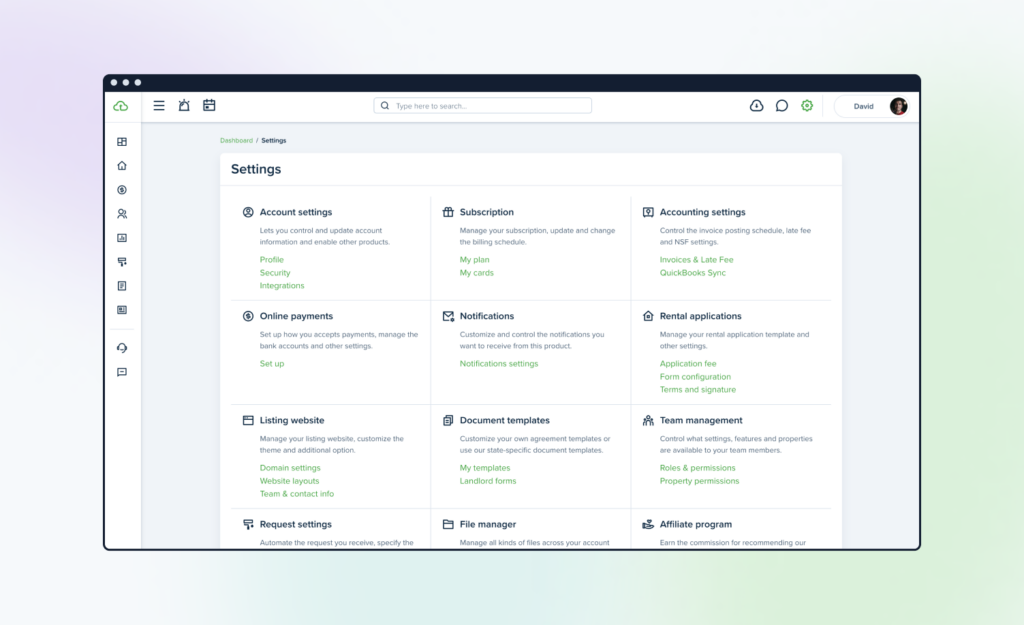The image size is (1024, 625).
Task: Open the contacts people icon in sidebar
Action: (122, 214)
